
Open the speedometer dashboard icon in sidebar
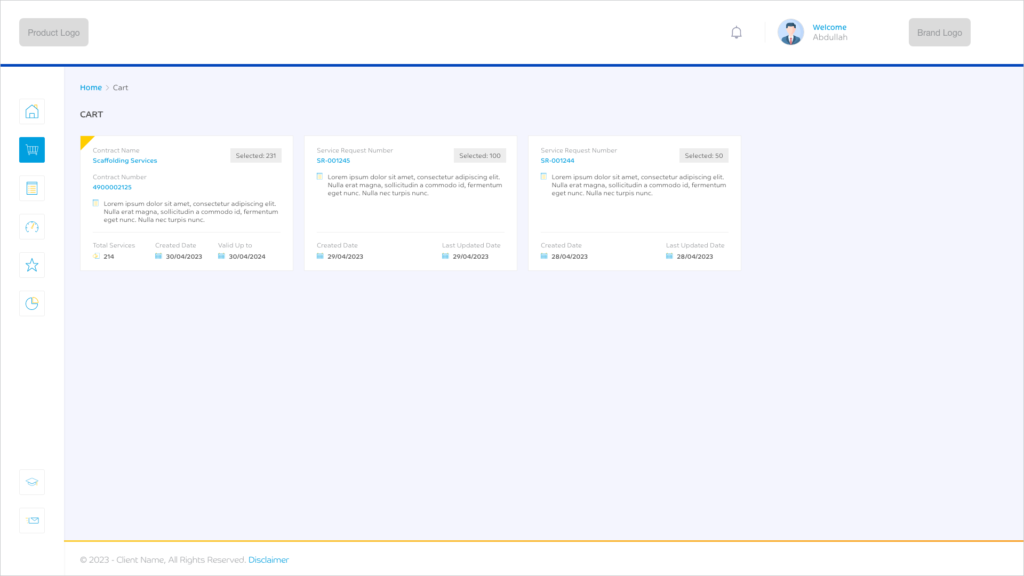[32, 227]
